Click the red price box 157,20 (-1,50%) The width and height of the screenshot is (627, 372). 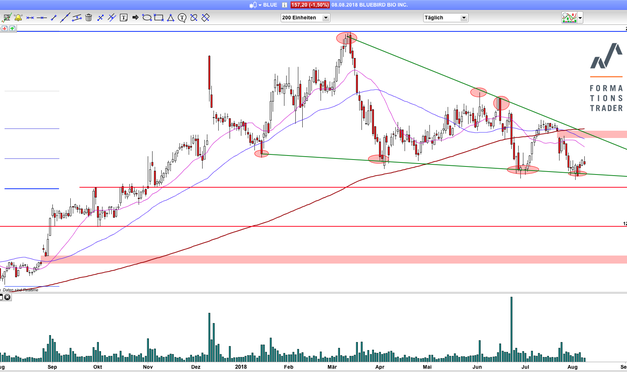click(310, 5)
